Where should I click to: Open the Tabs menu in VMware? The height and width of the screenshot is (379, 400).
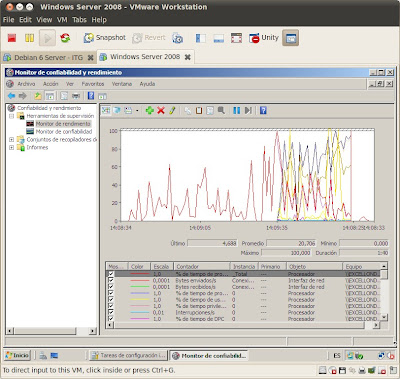[x=79, y=20]
